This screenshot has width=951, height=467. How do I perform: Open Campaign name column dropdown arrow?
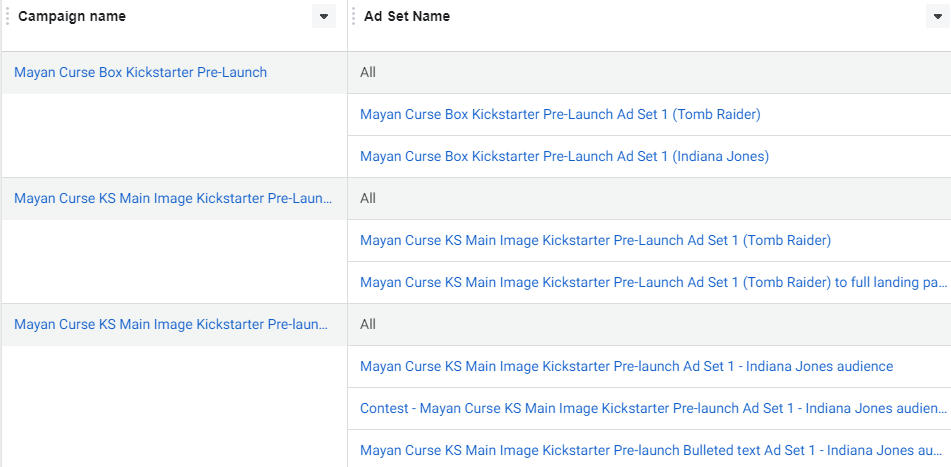(x=324, y=16)
